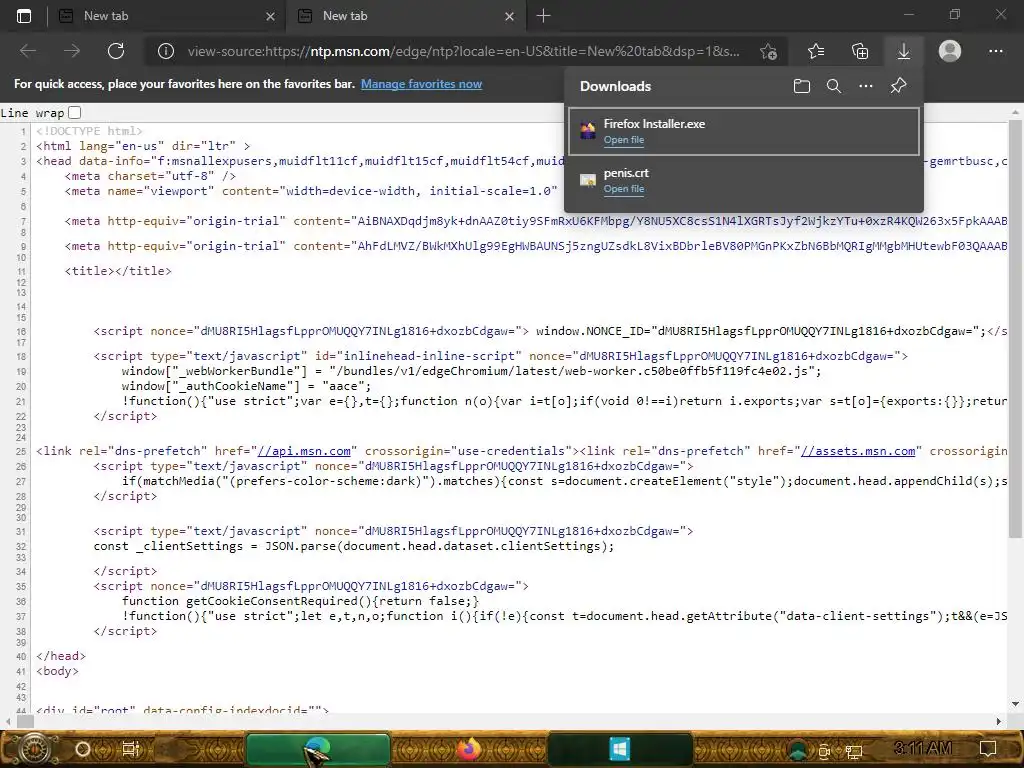Switch to Edge on the taskbar

pos(318,749)
